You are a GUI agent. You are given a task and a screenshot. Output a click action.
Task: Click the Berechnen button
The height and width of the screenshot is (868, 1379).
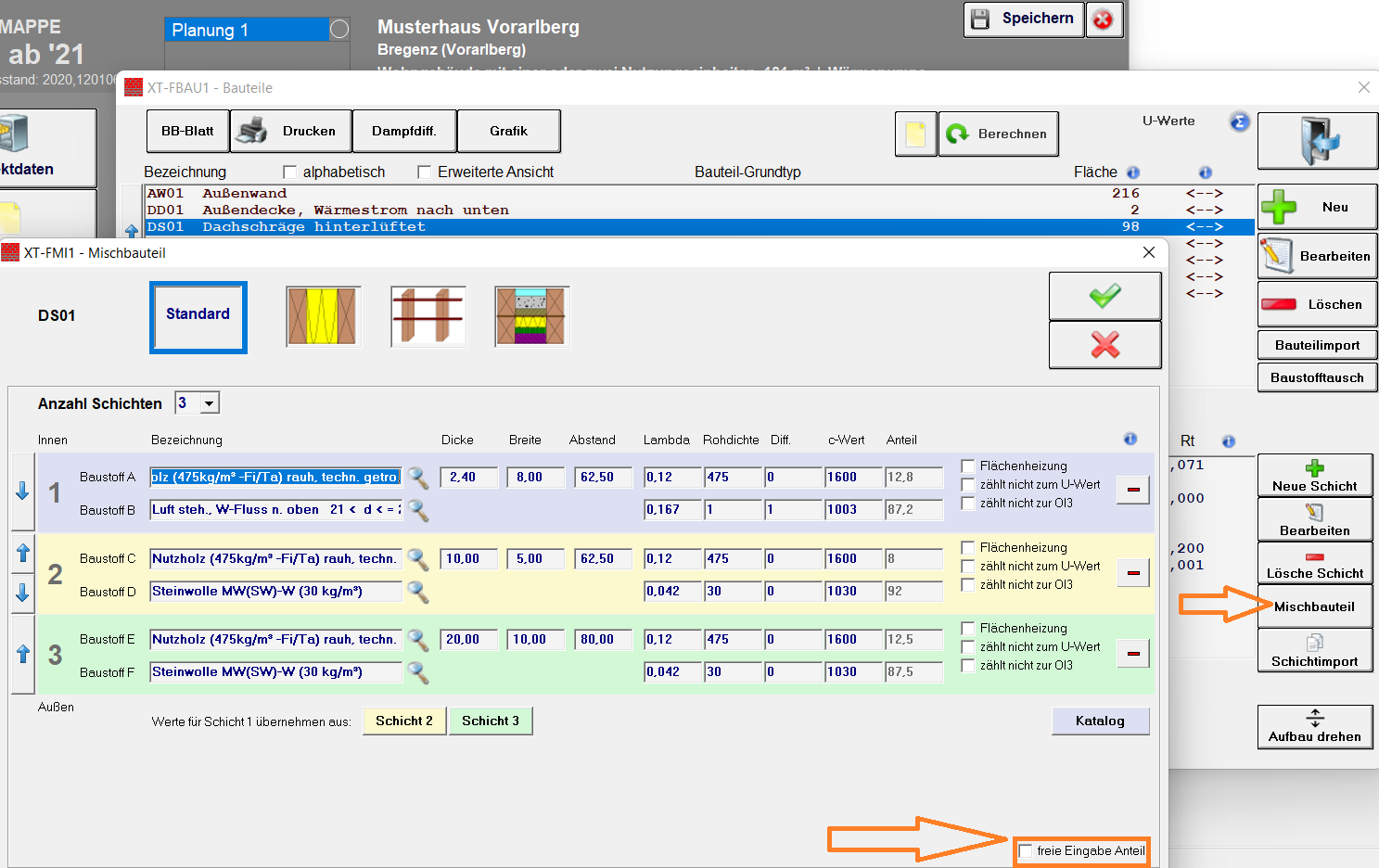click(x=998, y=134)
